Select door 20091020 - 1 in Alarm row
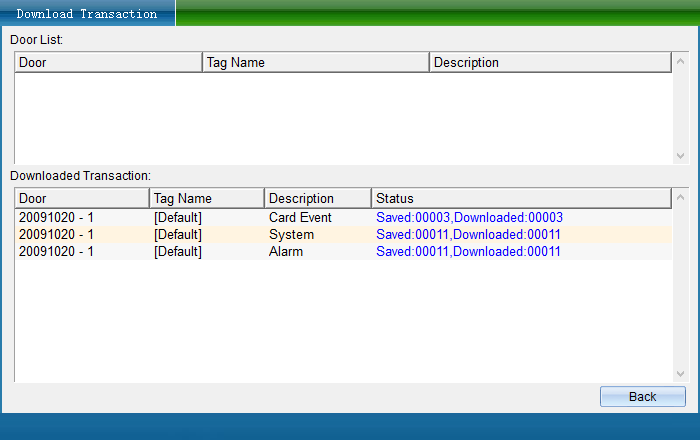700x440 pixels. [x=56, y=251]
